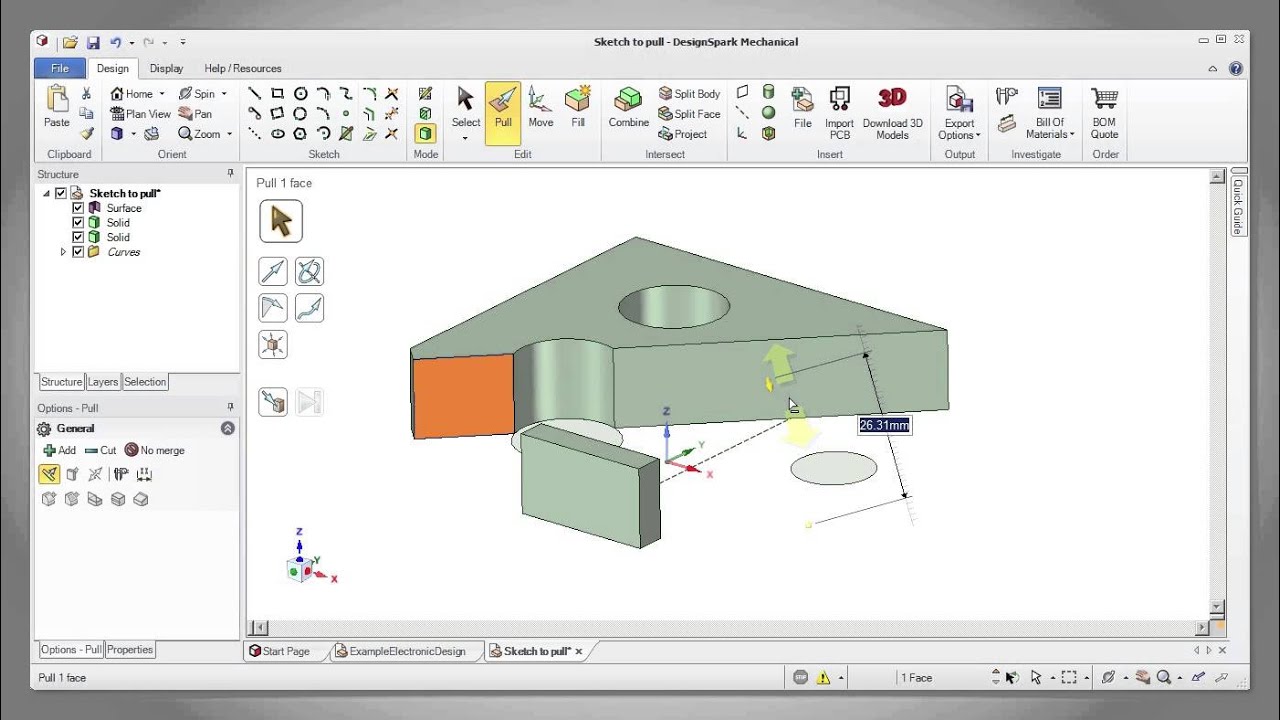Image resolution: width=1280 pixels, height=720 pixels.
Task: Click Plan View in Orient group
Action: point(140,114)
